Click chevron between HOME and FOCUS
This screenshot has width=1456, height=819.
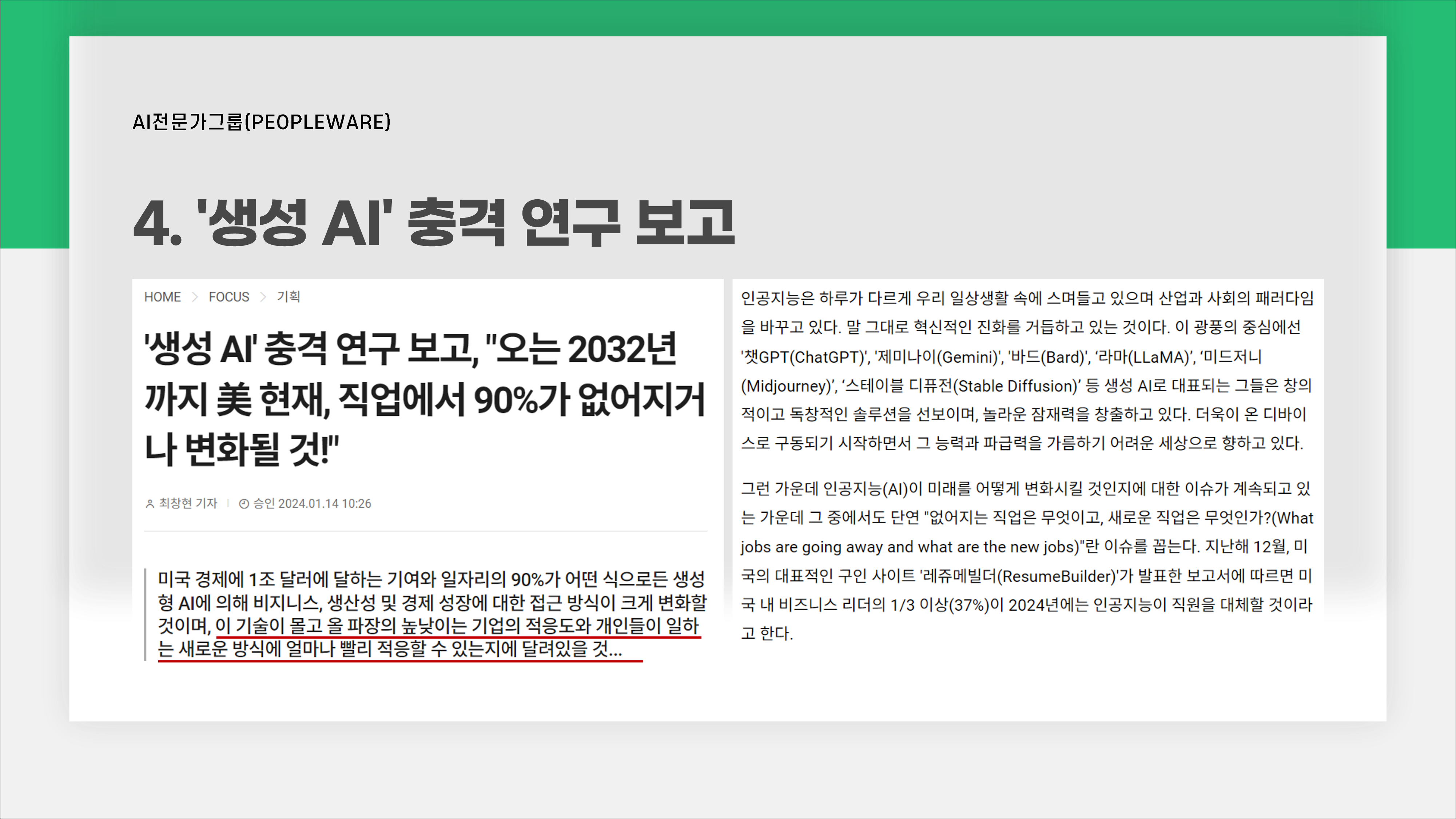coord(195,297)
